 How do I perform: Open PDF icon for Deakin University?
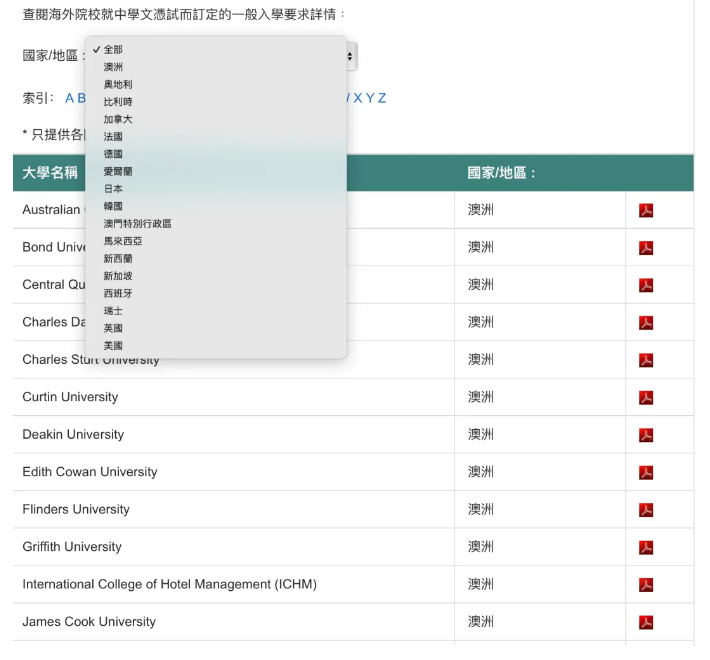tap(646, 435)
